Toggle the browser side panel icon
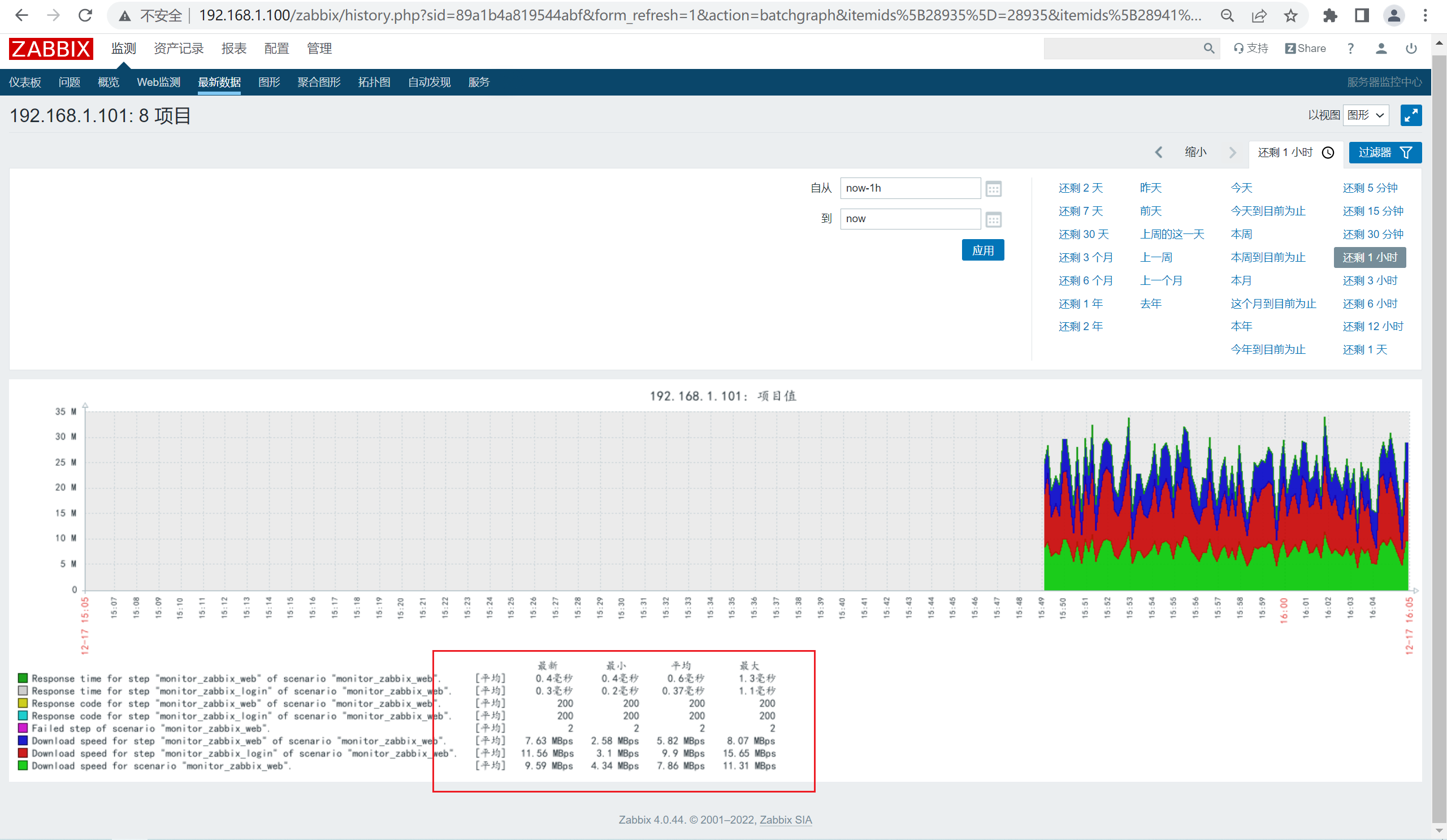The width and height of the screenshot is (1447, 840). point(1362,15)
